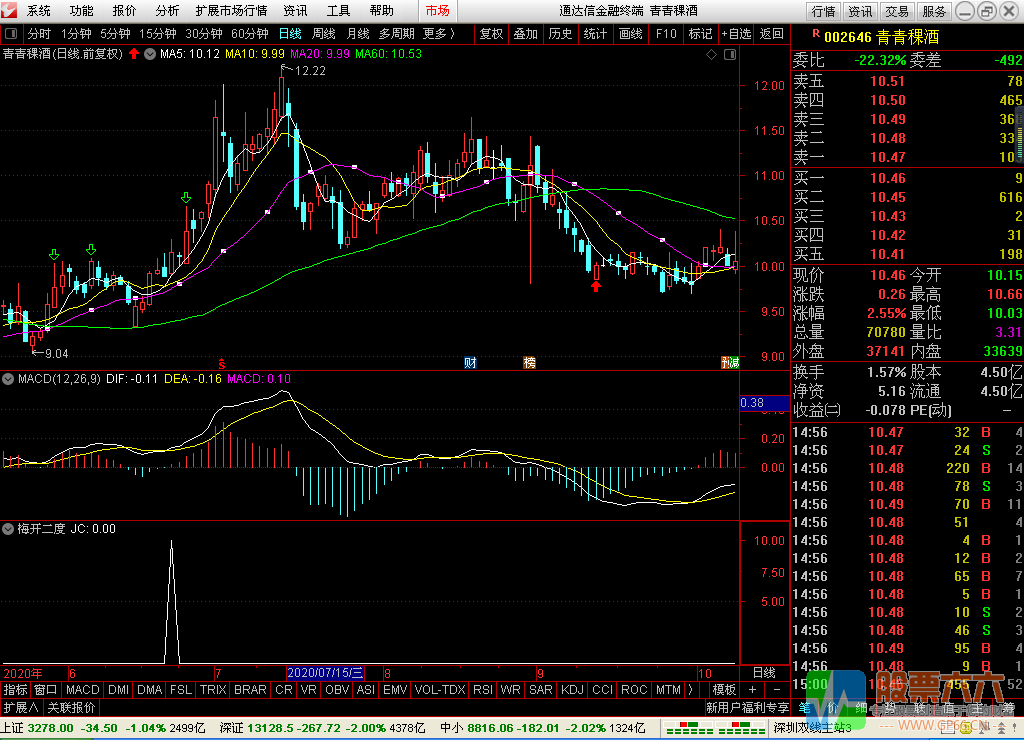Click the 上证 index value in status bar

pos(50,727)
